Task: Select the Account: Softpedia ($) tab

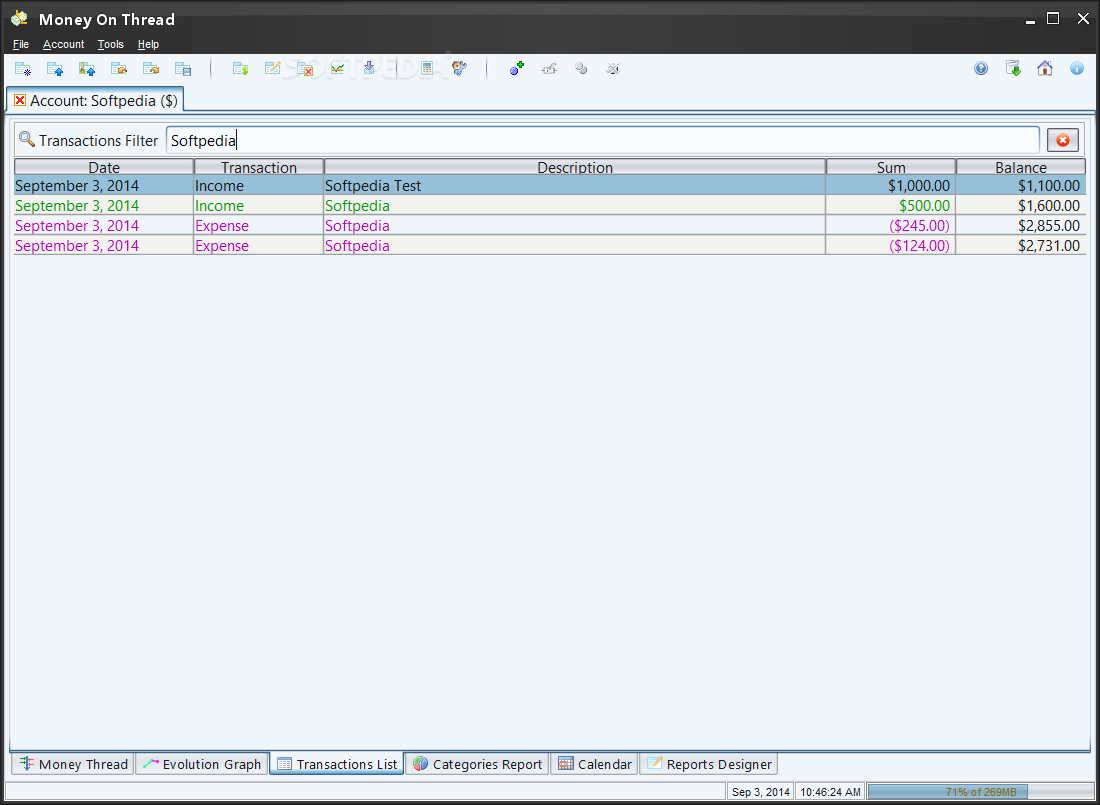Action: [95, 100]
